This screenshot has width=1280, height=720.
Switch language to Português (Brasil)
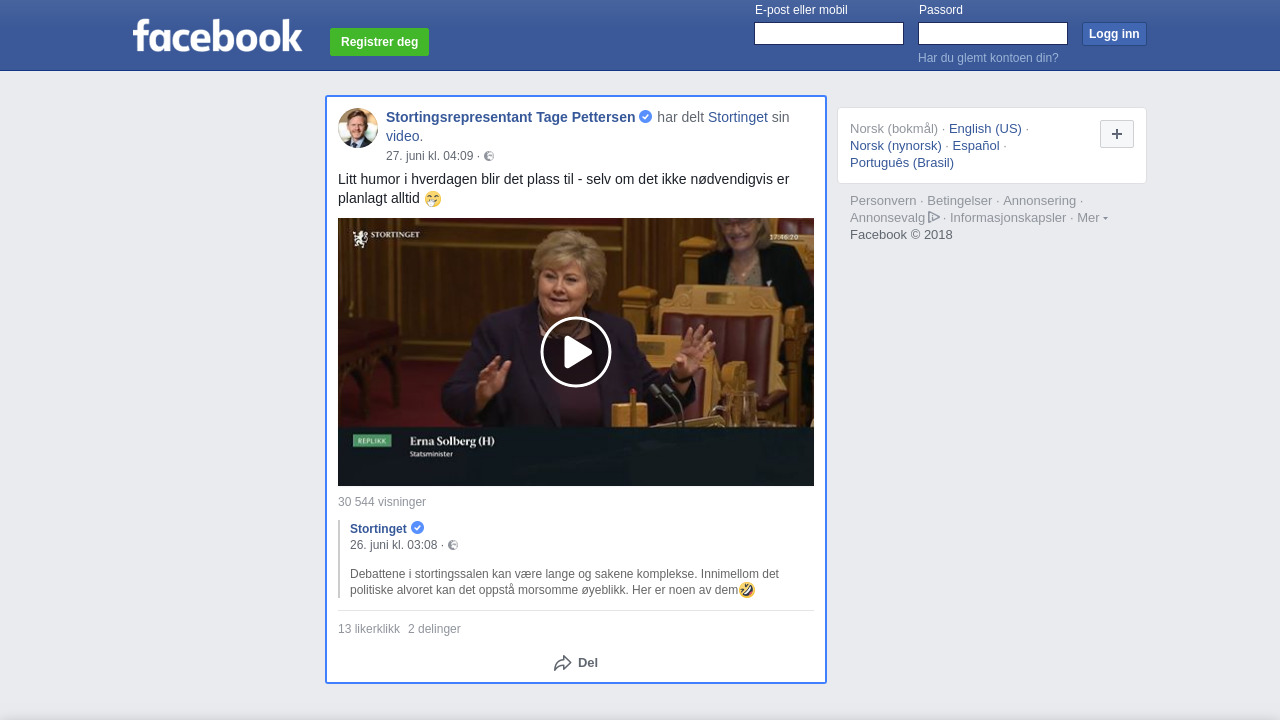902,162
